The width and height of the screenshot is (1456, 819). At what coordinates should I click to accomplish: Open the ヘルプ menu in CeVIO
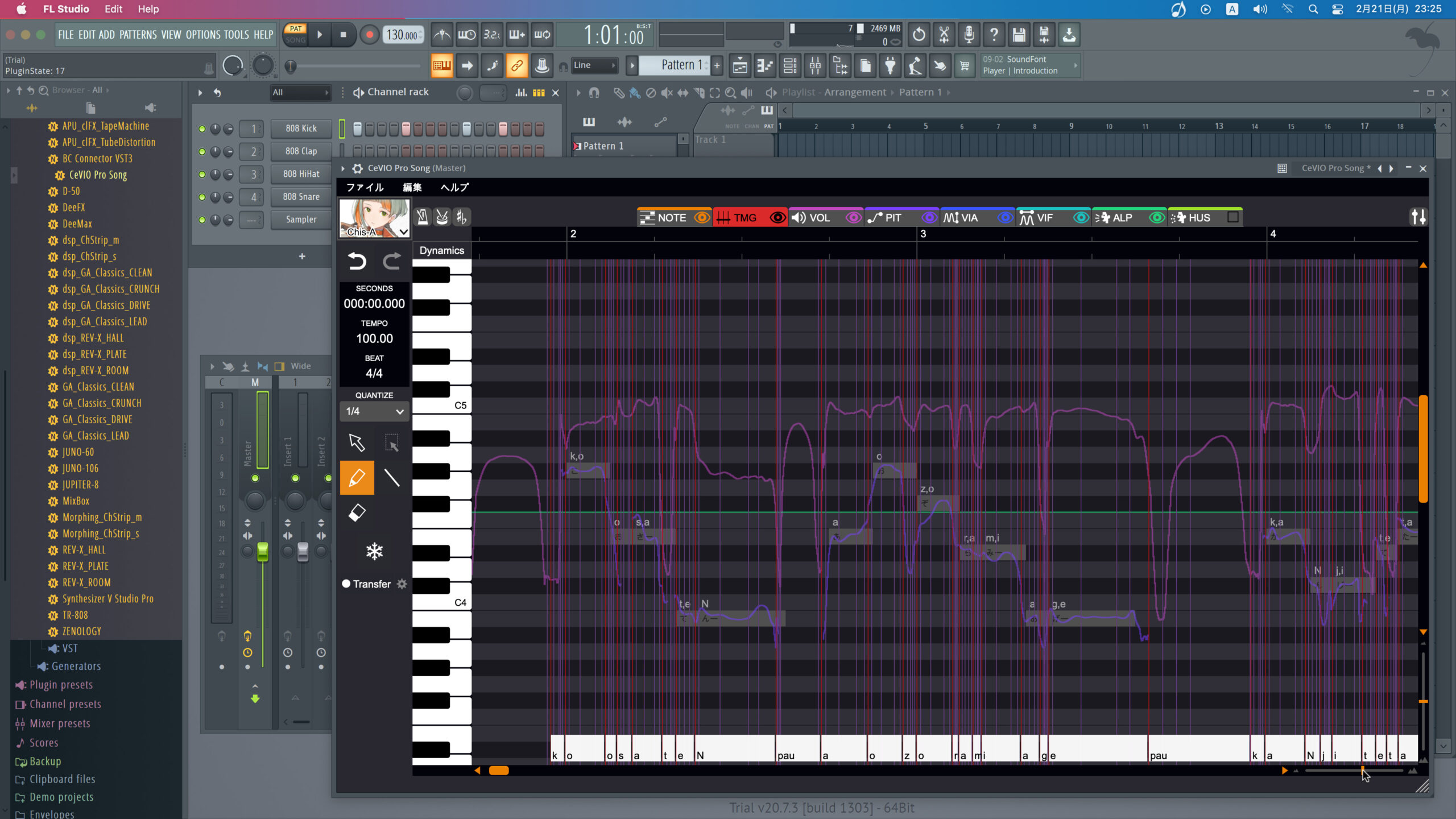tap(454, 187)
